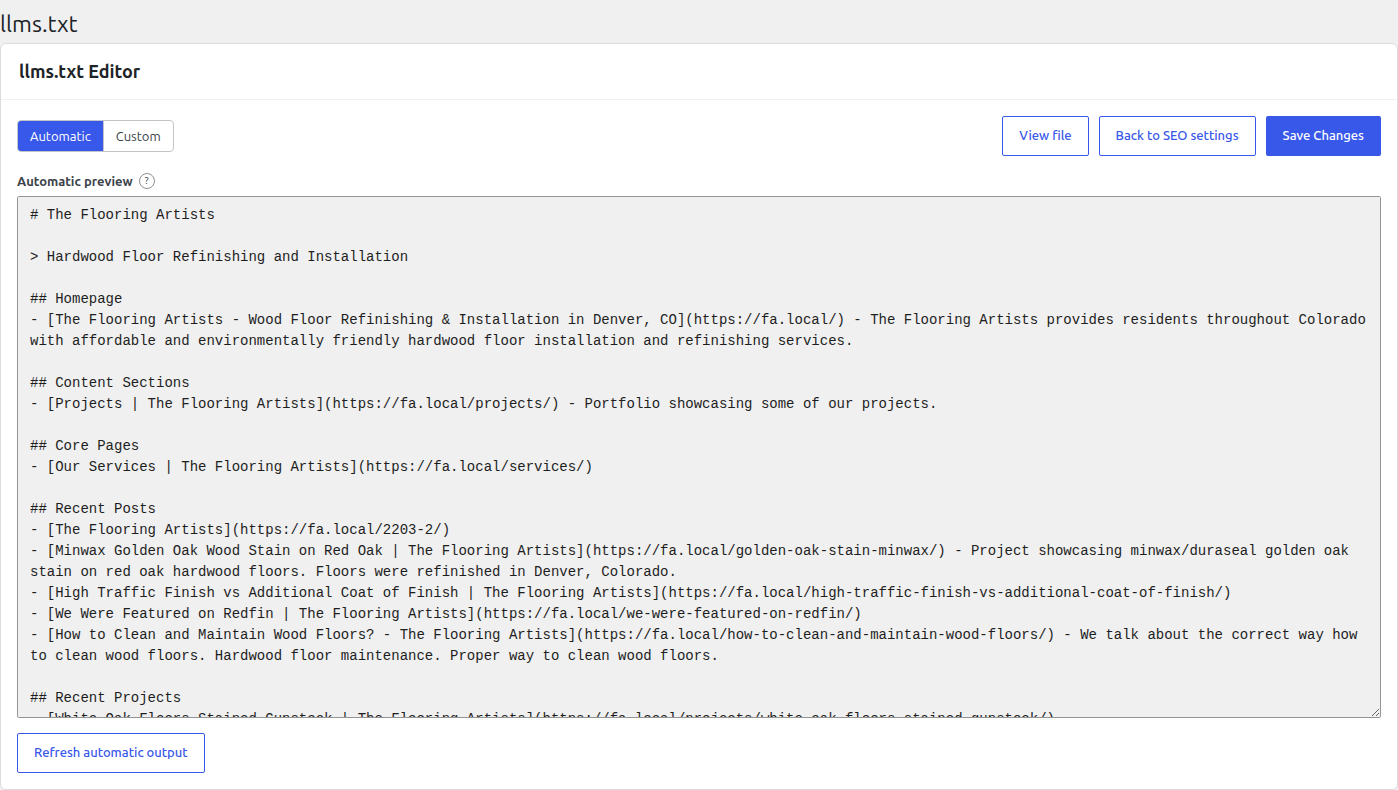Click the '## Homepage' line
This screenshot has height=790, width=1398.
[76, 298]
